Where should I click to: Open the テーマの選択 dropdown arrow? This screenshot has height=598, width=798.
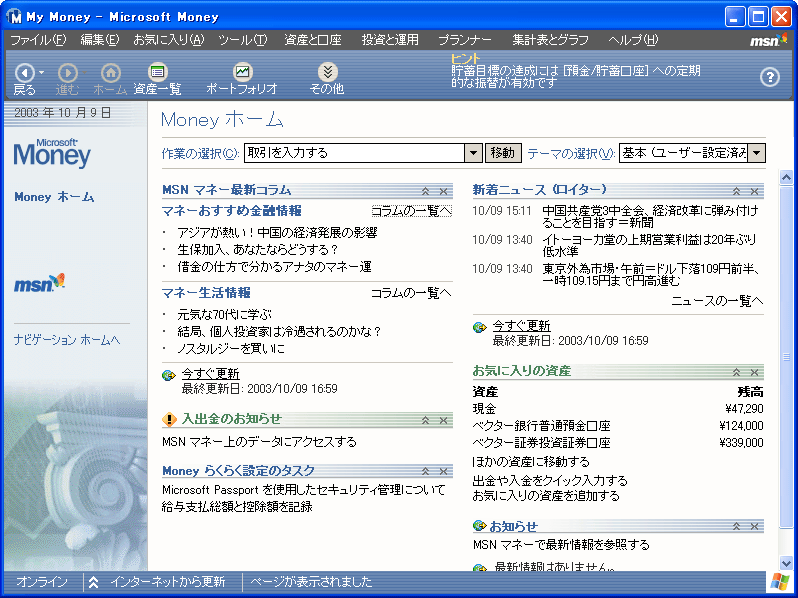[x=757, y=153]
